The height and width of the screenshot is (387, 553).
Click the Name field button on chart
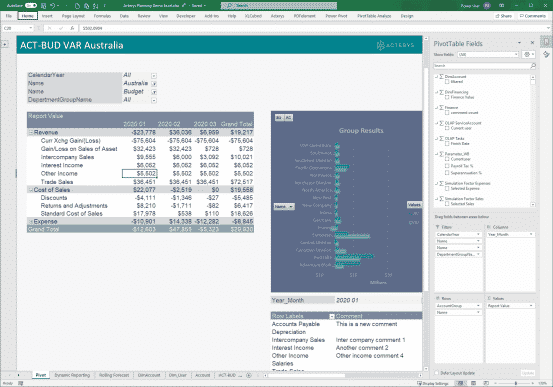point(284,206)
